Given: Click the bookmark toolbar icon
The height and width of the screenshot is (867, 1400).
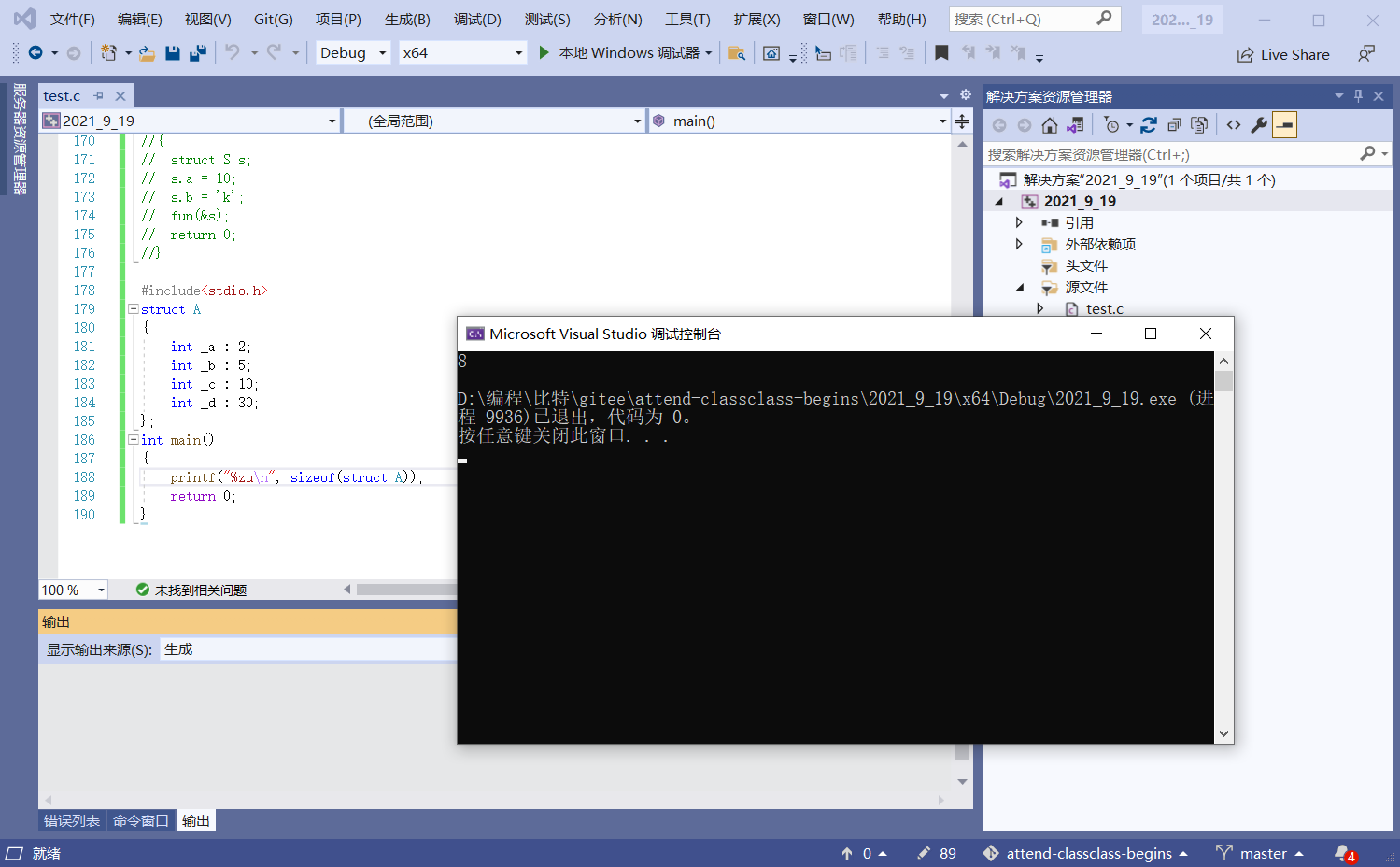Looking at the screenshot, I should tap(941, 53).
